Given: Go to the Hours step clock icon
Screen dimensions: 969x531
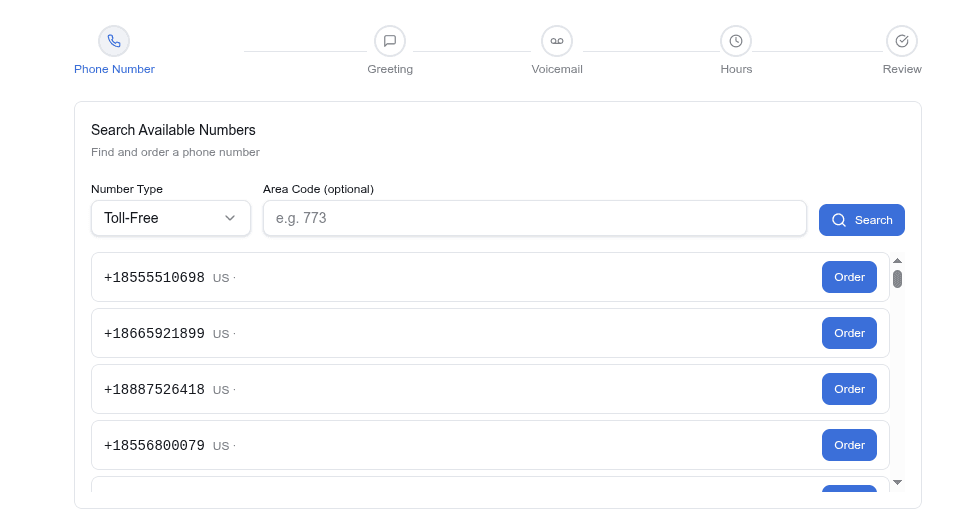Looking at the screenshot, I should 736,41.
